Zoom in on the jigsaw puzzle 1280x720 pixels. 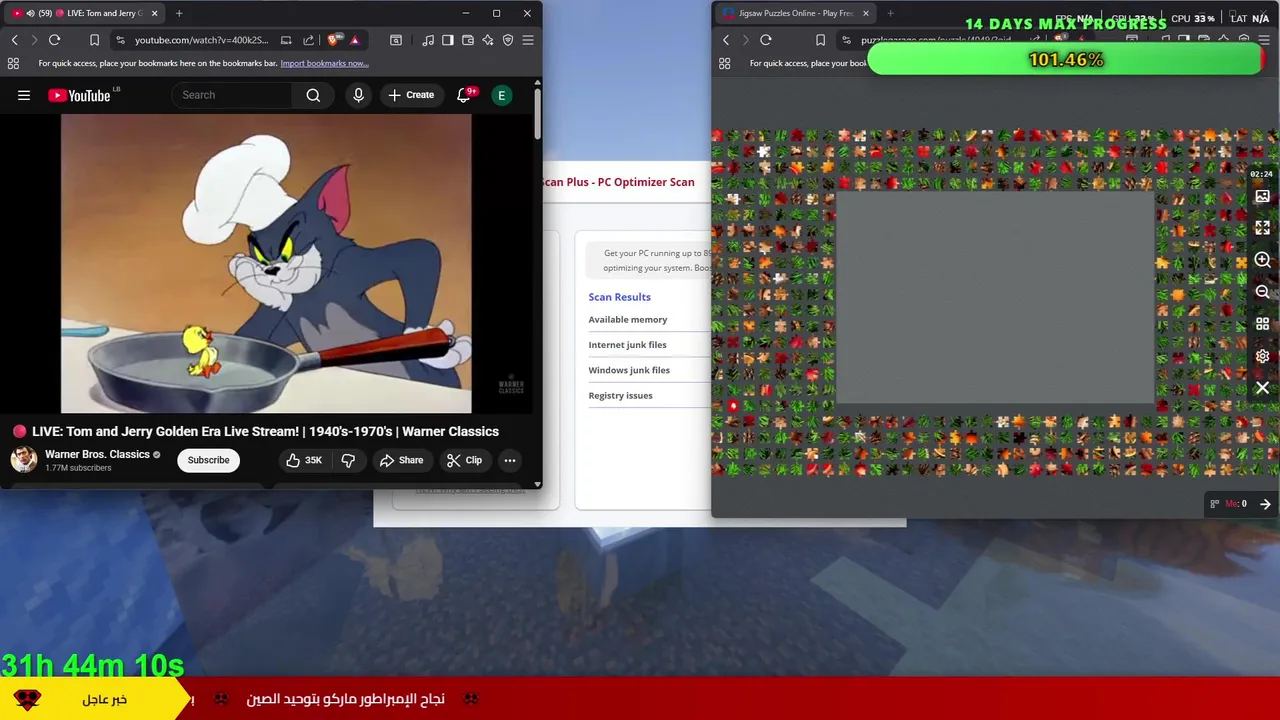(x=1262, y=260)
